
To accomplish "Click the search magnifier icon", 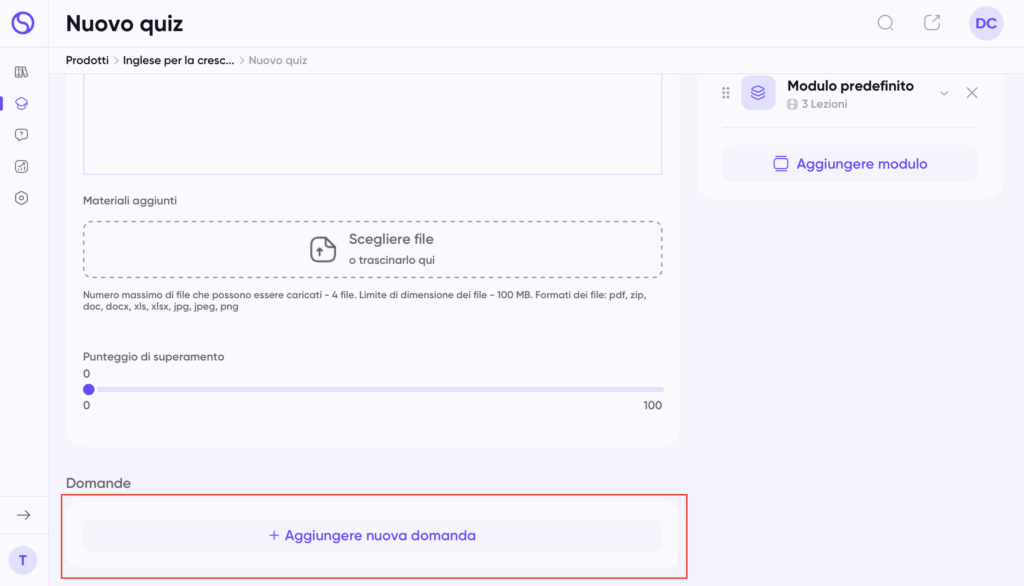I will click(x=885, y=23).
